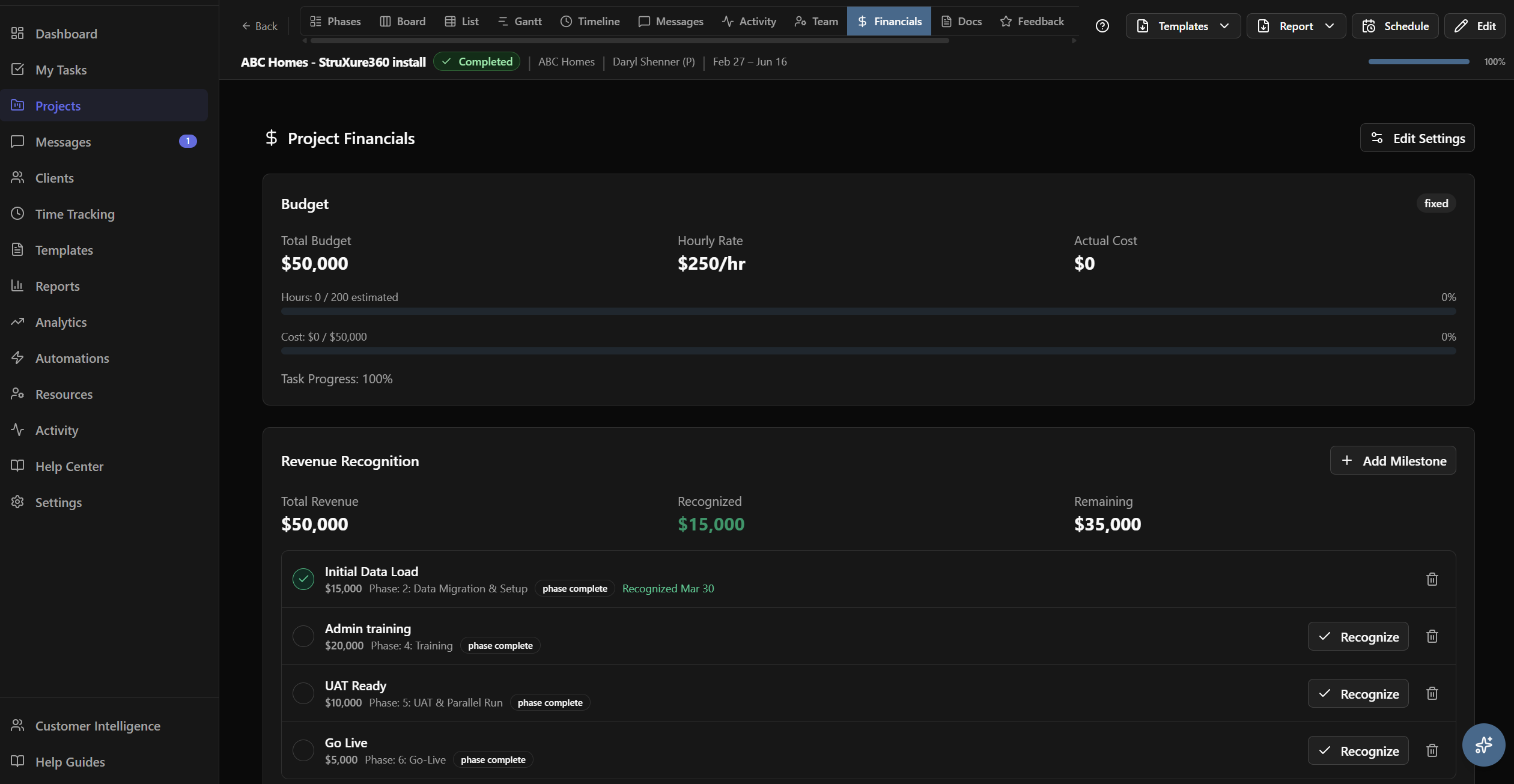Open the Automations panel

pyautogui.click(x=71, y=358)
